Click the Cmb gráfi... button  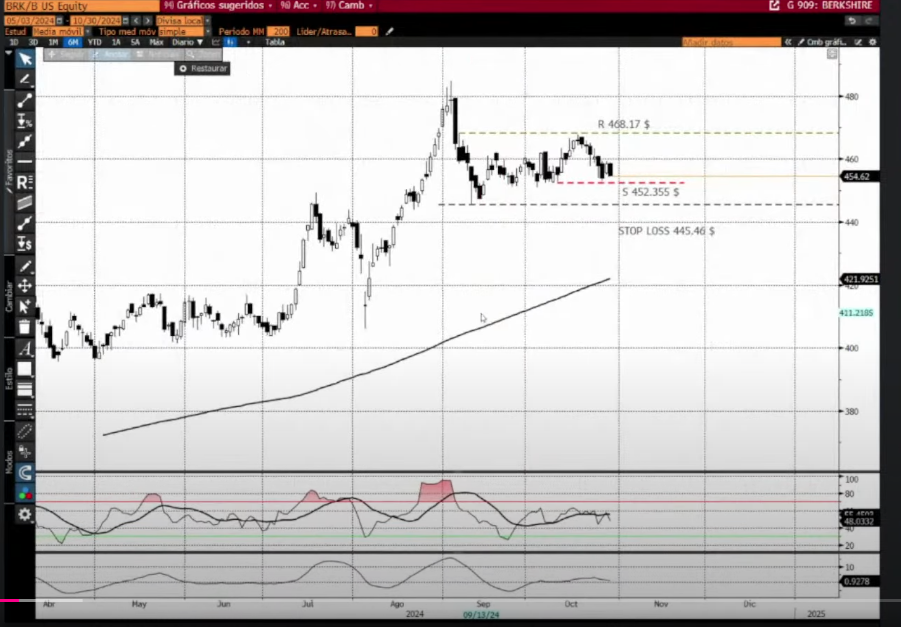pos(823,42)
